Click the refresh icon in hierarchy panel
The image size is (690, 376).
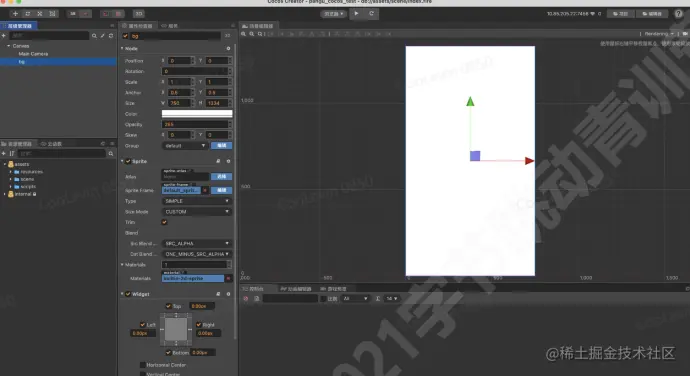[111, 36]
